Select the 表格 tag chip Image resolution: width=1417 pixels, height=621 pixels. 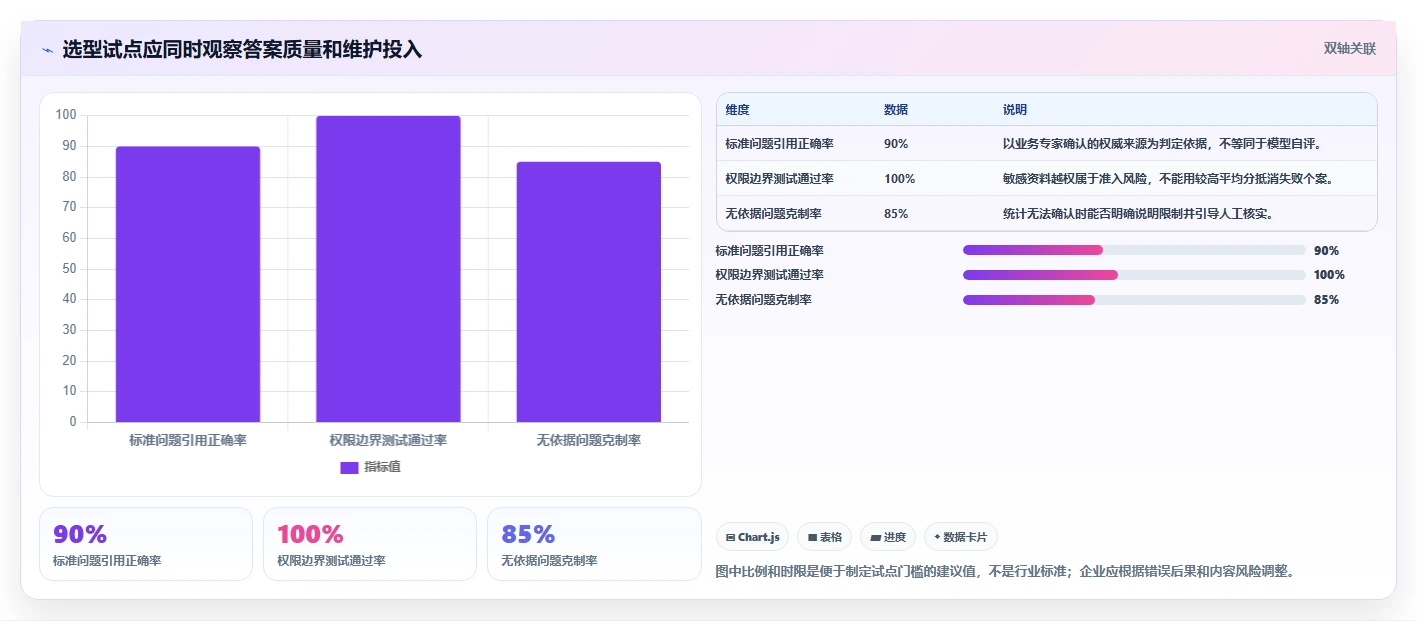click(825, 537)
